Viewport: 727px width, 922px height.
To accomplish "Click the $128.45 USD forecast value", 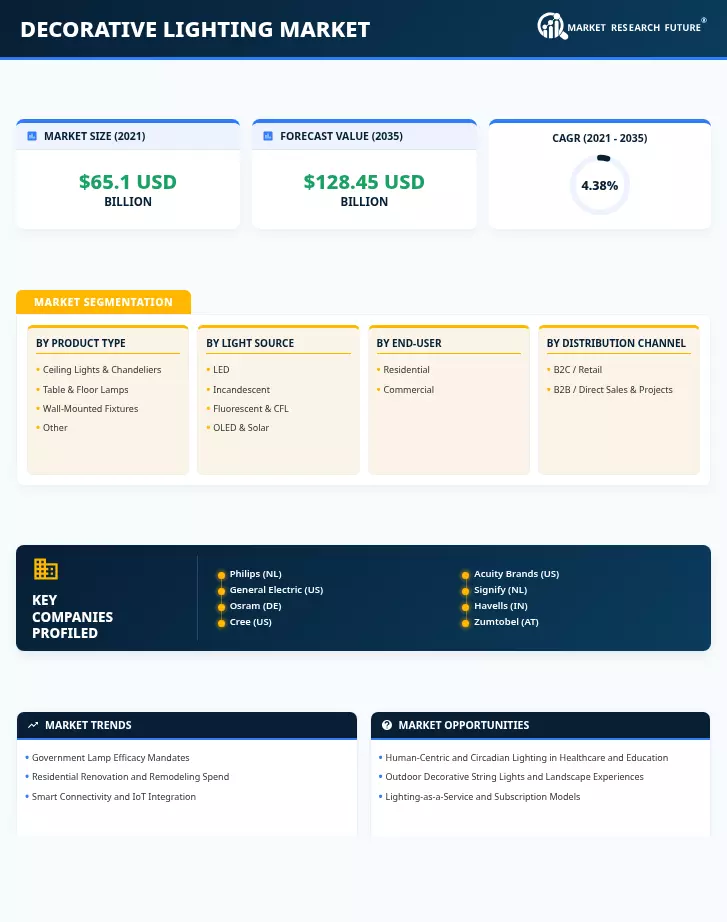I will coord(364,182).
